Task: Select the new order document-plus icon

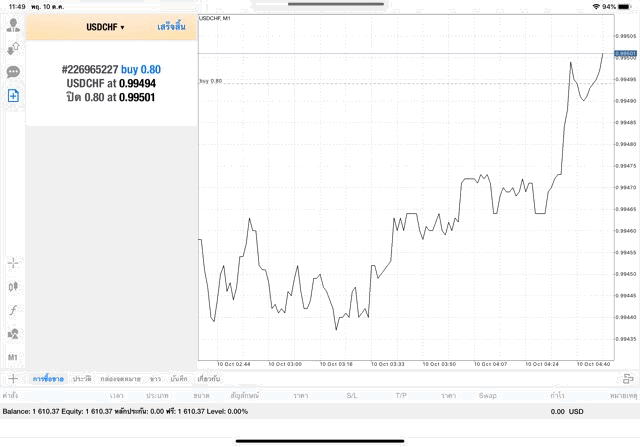Action: [x=13, y=96]
